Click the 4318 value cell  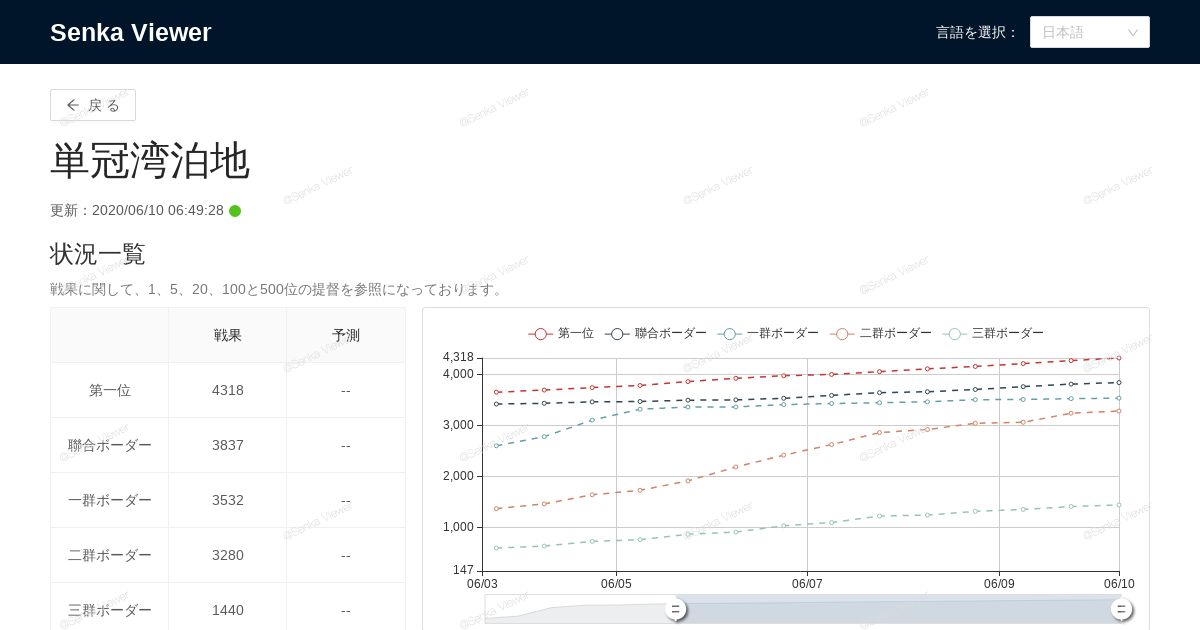(x=228, y=390)
